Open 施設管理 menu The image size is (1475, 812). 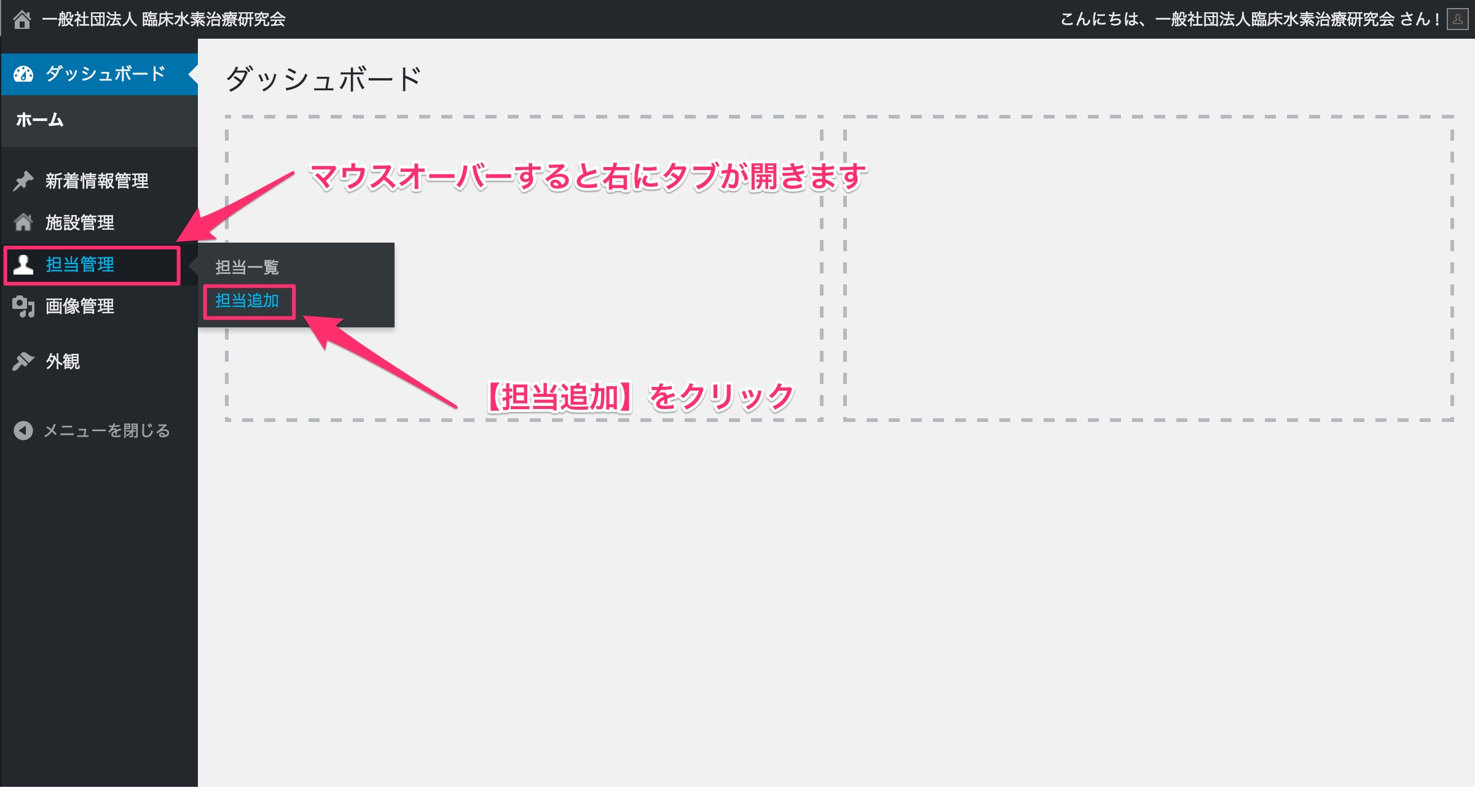pos(79,222)
